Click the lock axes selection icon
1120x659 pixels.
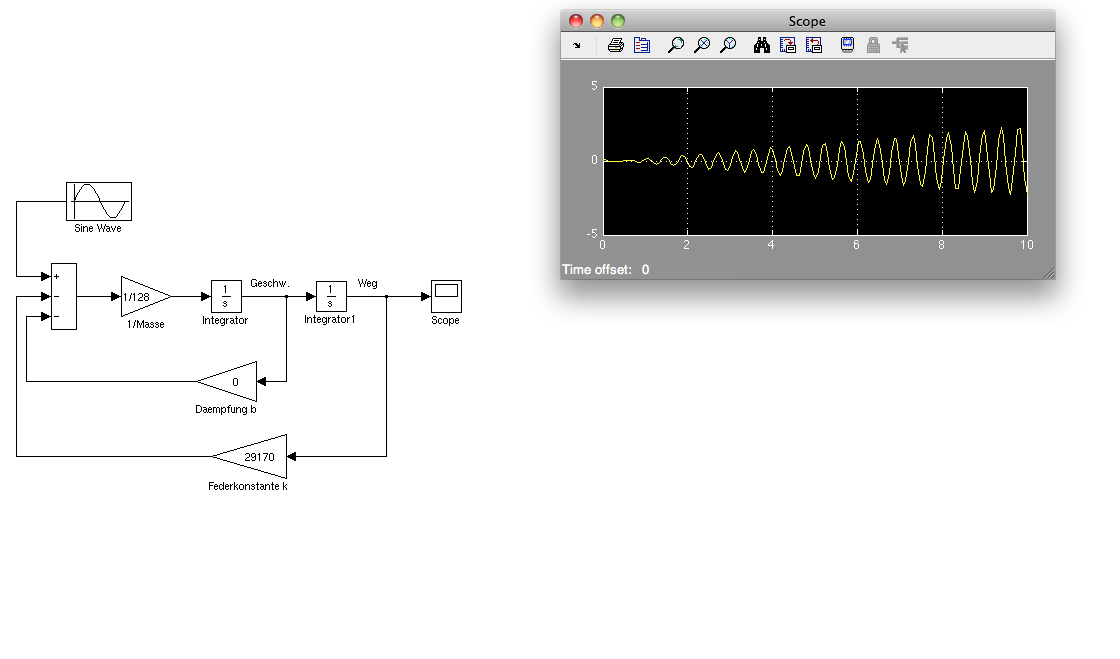click(873, 45)
